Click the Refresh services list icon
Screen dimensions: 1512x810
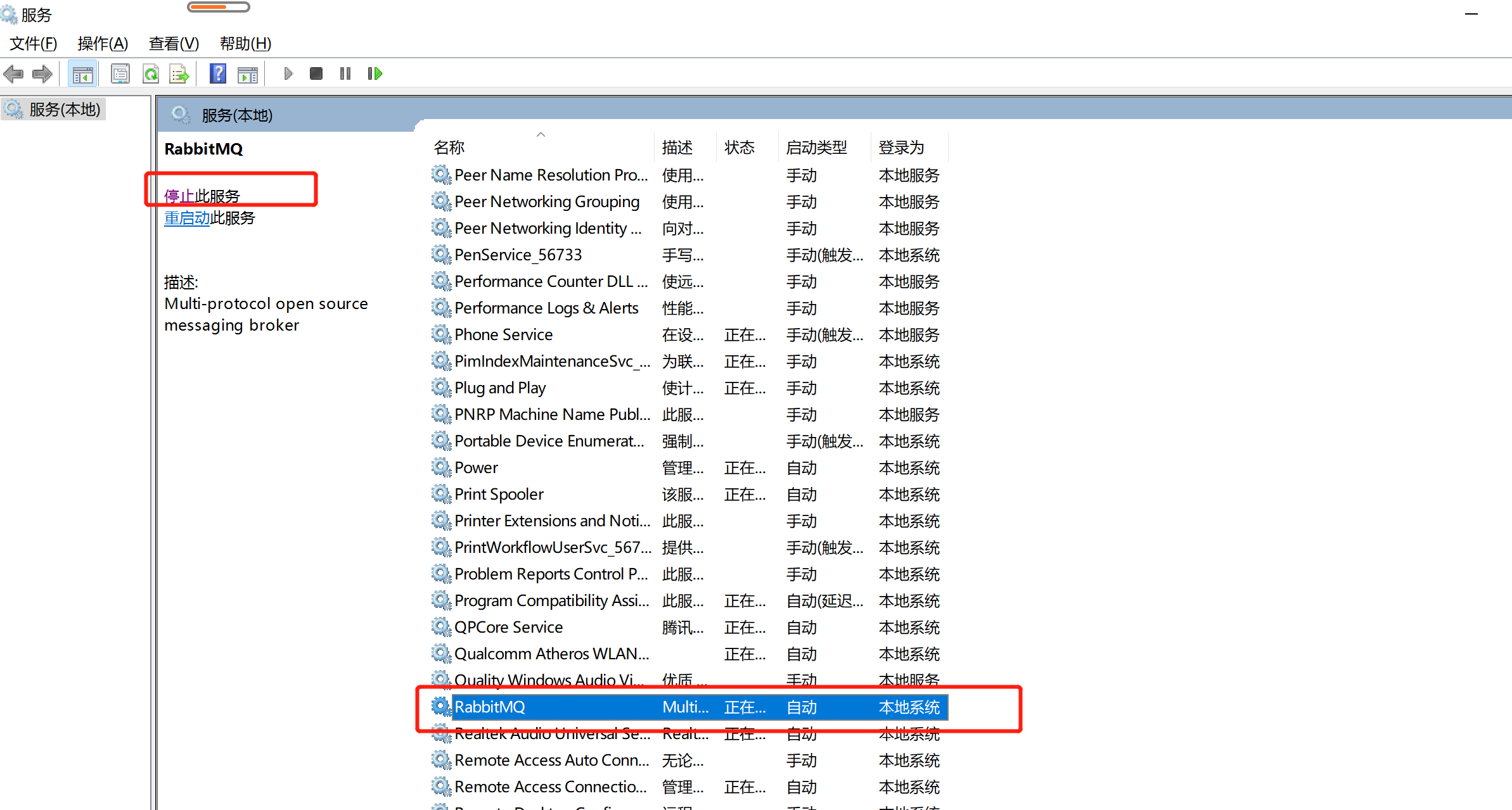click(x=151, y=72)
